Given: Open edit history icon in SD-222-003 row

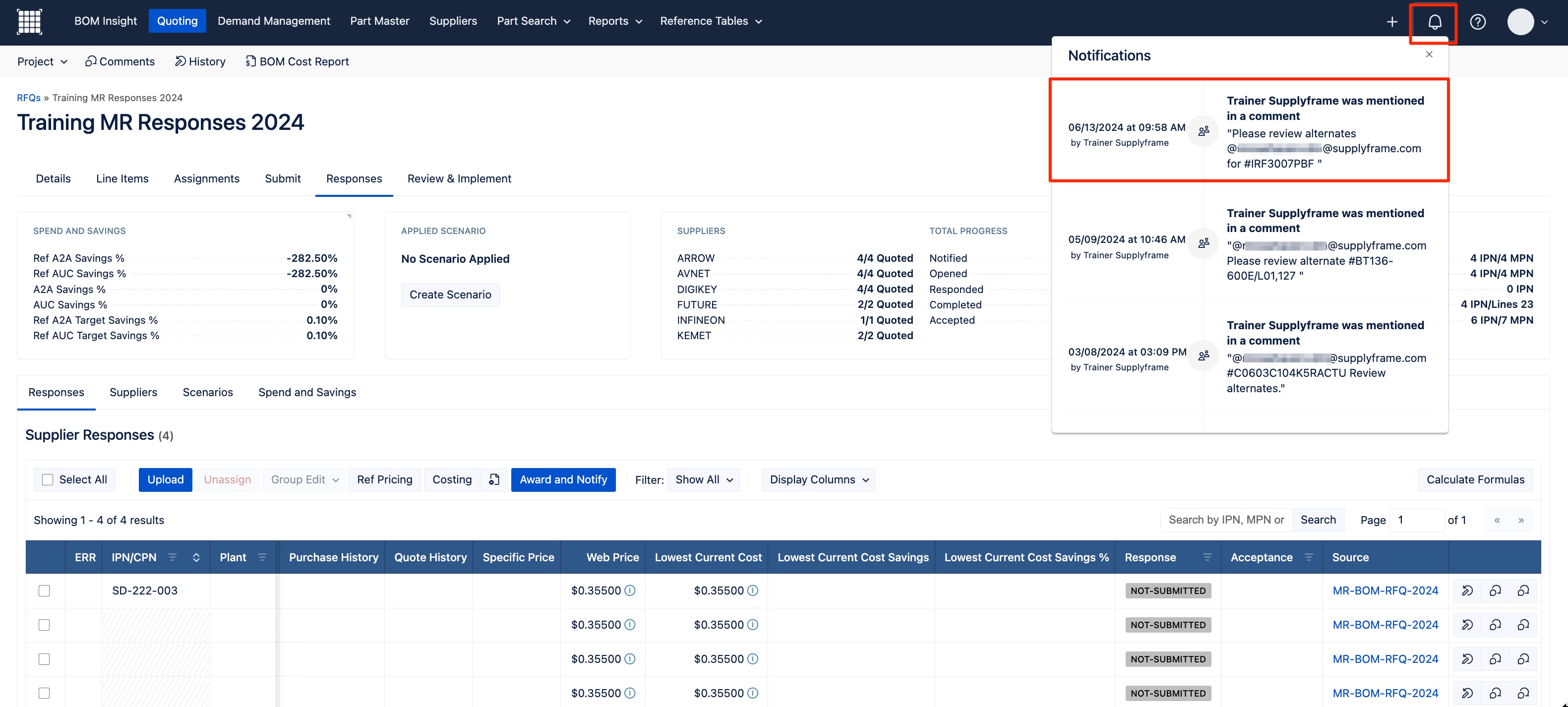Looking at the screenshot, I should [x=1467, y=591].
